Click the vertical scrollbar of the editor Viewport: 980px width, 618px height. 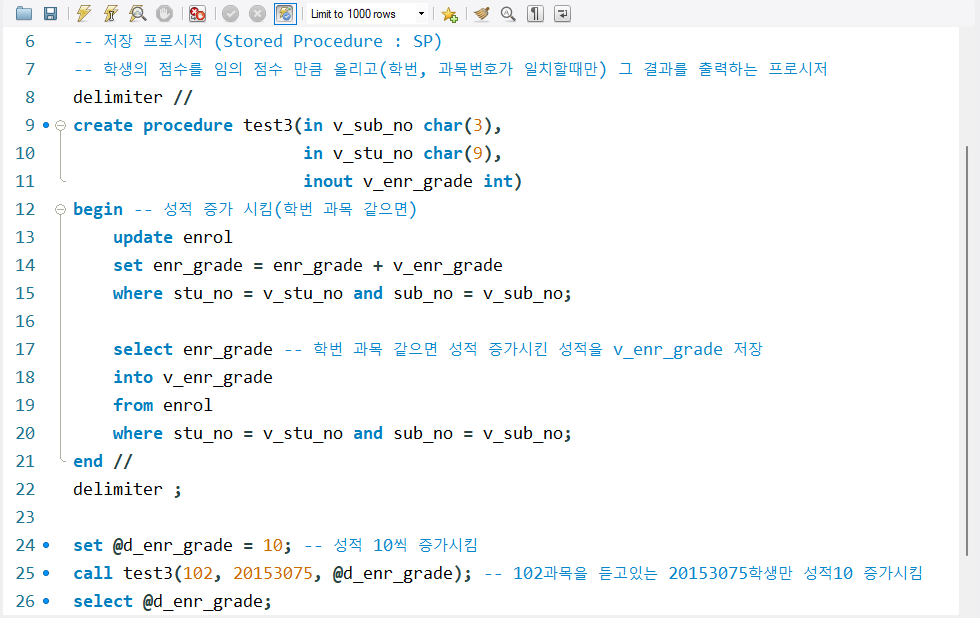click(967, 350)
